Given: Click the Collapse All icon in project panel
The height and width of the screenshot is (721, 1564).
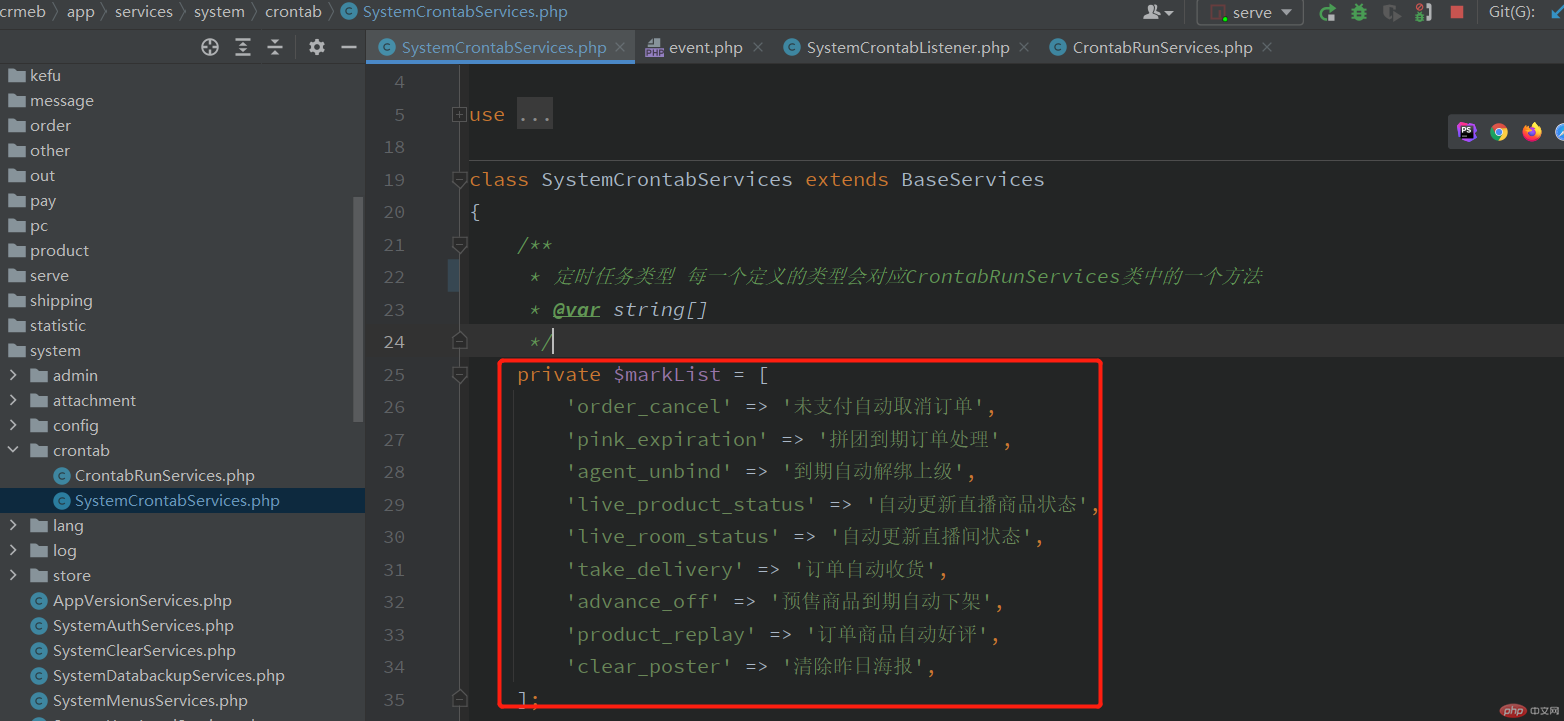Looking at the screenshot, I should (275, 47).
